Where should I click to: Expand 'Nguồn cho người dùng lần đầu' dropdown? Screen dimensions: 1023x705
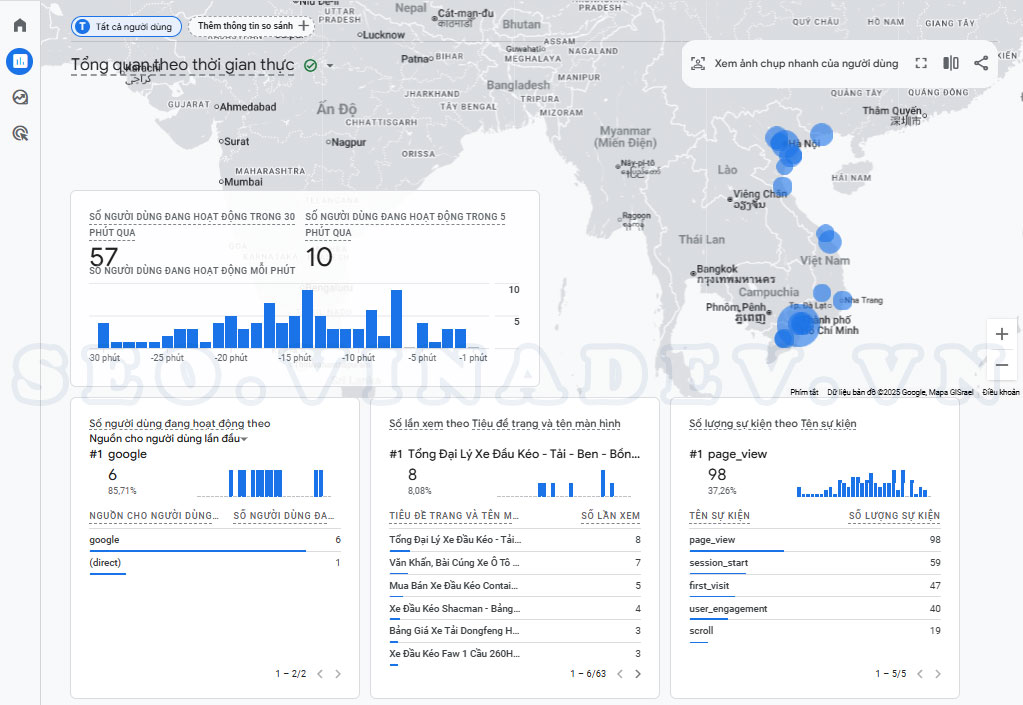coord(243,439)
